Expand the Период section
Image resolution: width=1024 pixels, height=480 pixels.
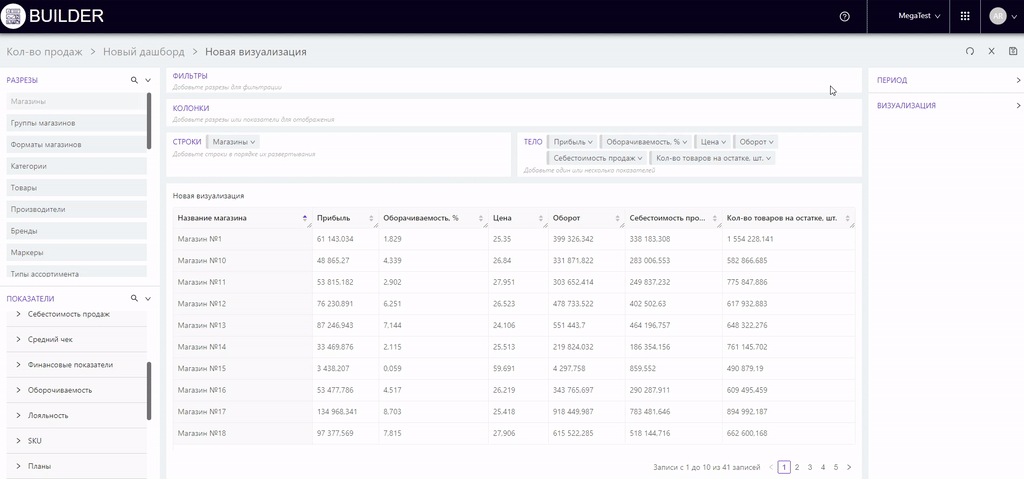947,80
